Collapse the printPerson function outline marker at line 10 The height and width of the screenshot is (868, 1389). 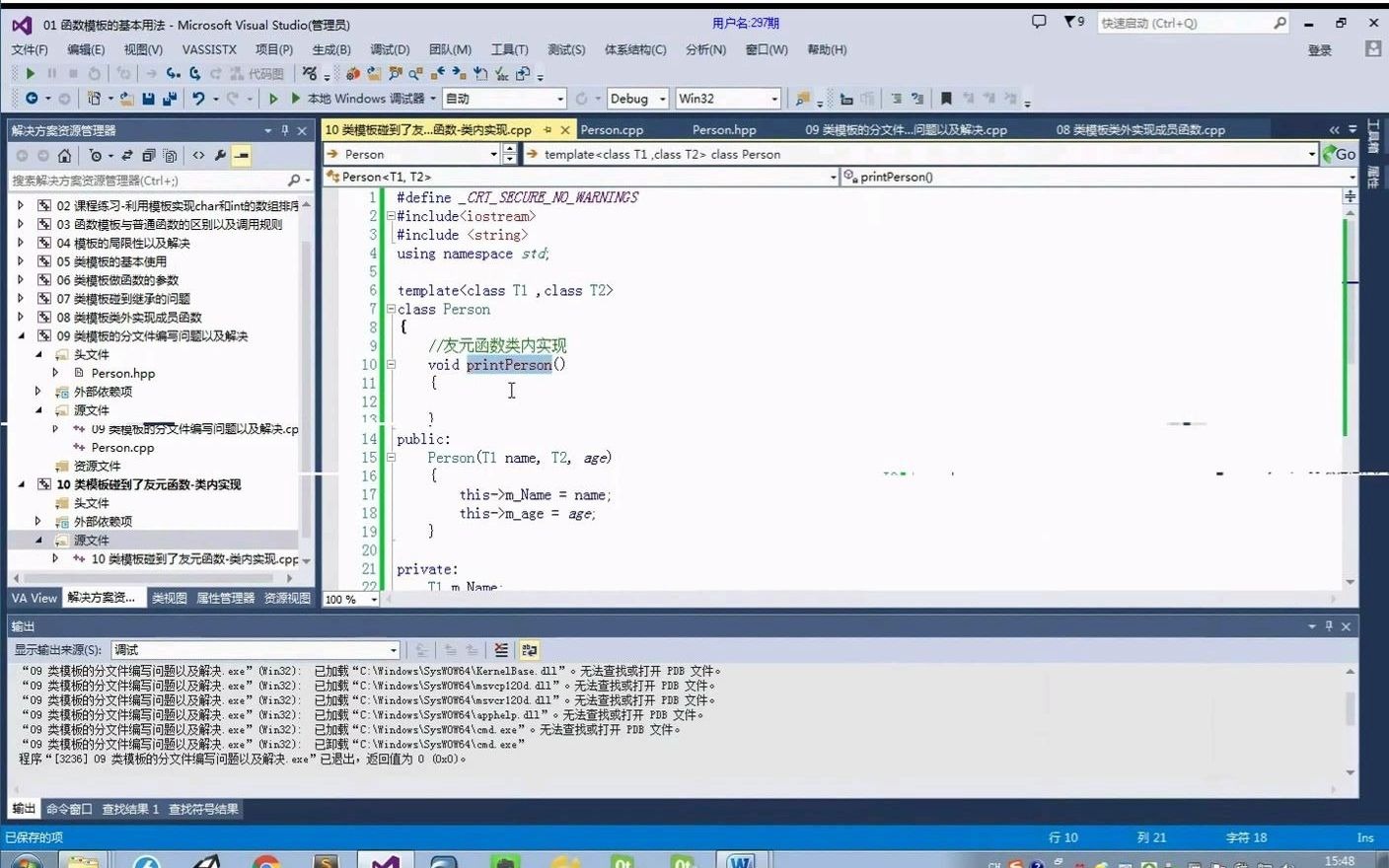(x=391, y=365)
